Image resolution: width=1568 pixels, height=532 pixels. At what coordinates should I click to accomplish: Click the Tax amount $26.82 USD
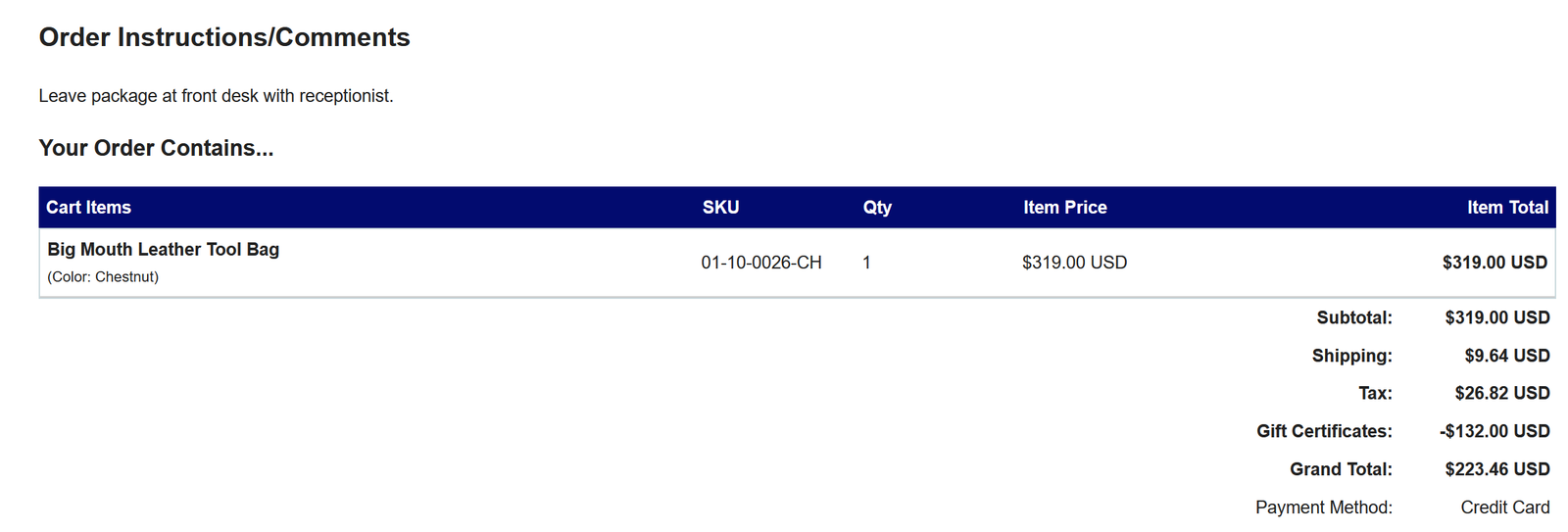pyautogui.click(x=1501, y=393)
